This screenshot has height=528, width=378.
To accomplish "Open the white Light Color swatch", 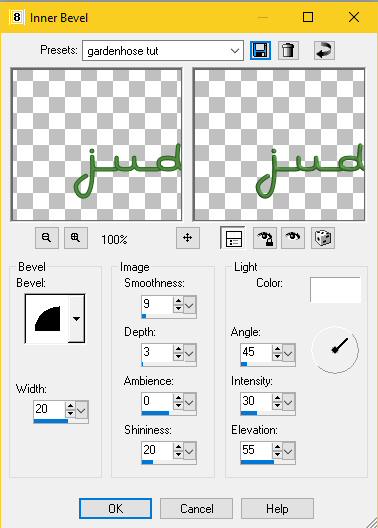I will click(335, 290).
